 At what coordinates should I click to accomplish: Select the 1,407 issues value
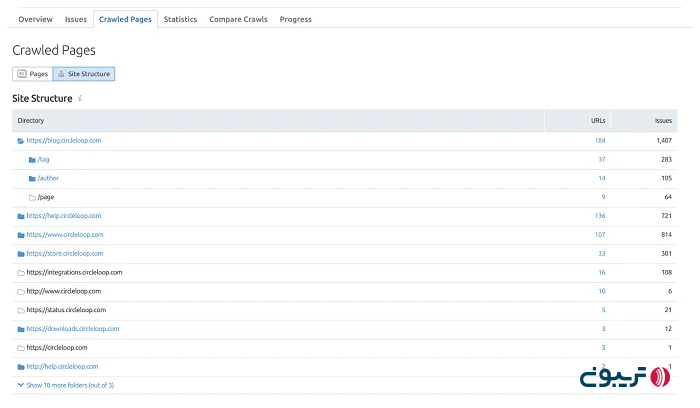click(664, 140)
